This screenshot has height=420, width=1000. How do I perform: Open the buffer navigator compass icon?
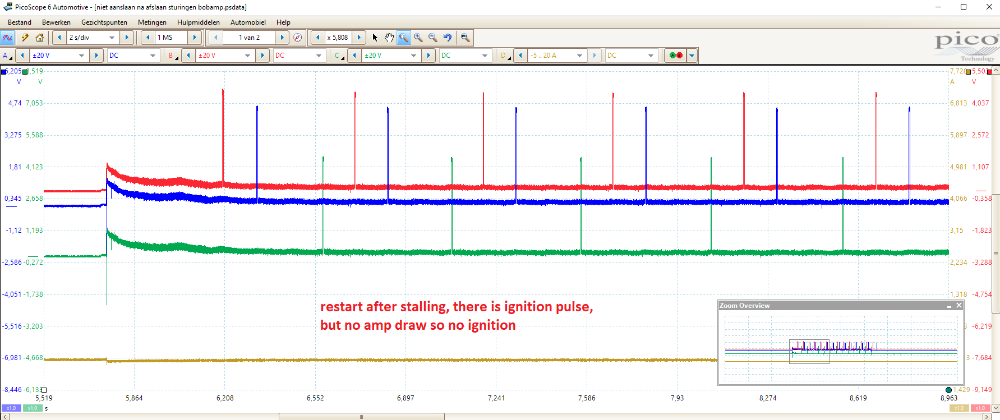coord(297,37)
